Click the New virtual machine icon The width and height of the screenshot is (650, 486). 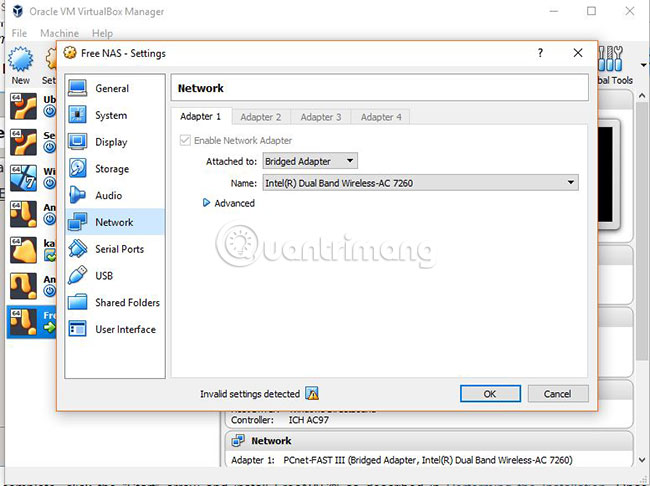[20, 66]
